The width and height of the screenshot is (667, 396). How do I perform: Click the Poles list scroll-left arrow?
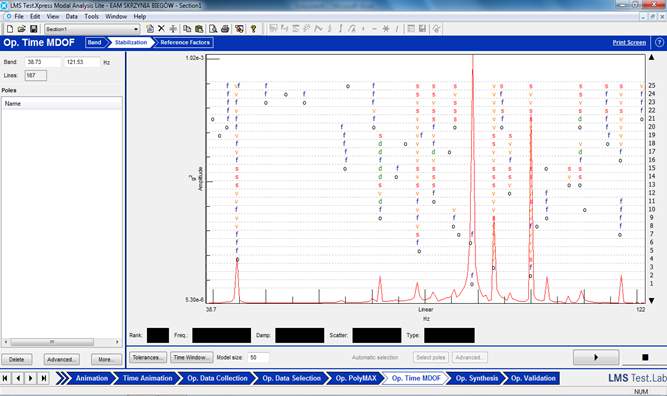6,342
